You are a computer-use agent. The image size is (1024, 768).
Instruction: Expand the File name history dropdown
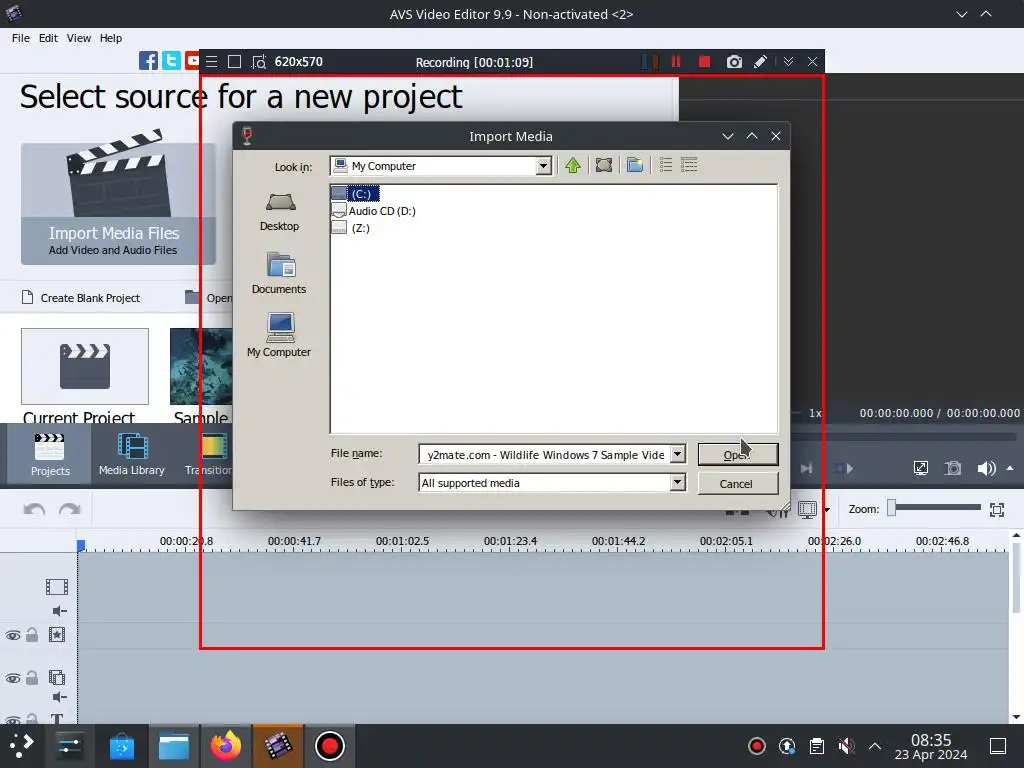click(x=678, y=454)
